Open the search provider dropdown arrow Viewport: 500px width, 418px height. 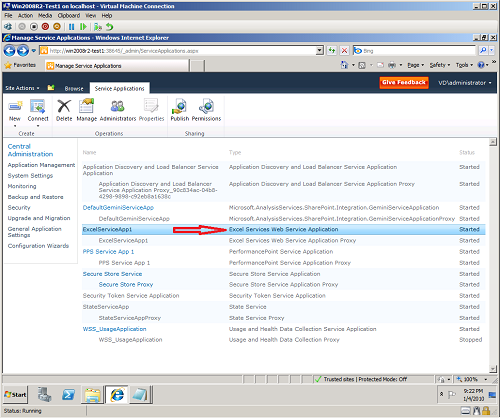tap(491, 50)
